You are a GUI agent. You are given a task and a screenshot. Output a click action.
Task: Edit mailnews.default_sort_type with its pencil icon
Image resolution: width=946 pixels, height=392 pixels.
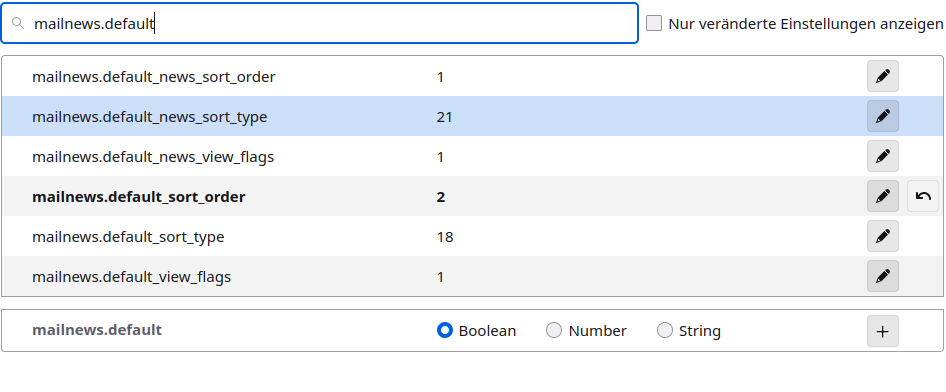click(883, 236)
